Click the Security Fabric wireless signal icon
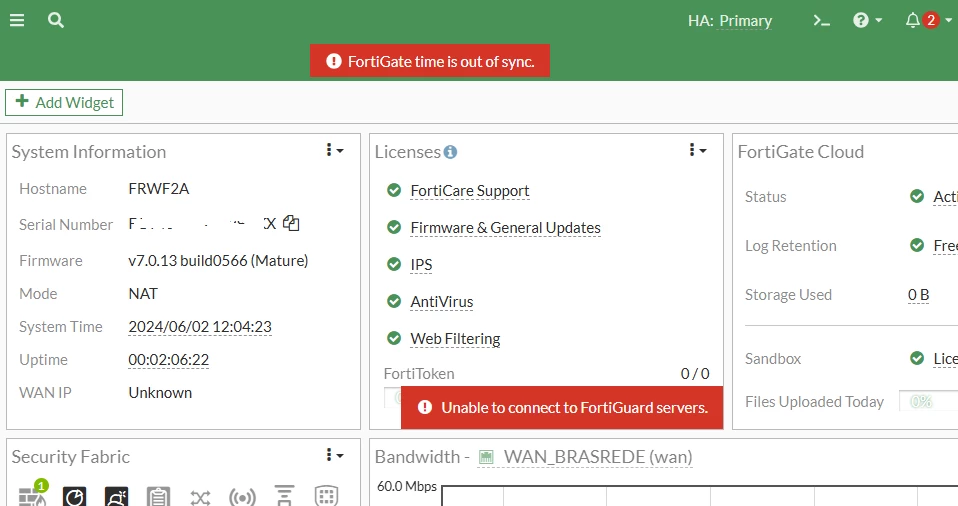Image resolution: width=958 pixels, height=506 pixels. coord(242,497)
